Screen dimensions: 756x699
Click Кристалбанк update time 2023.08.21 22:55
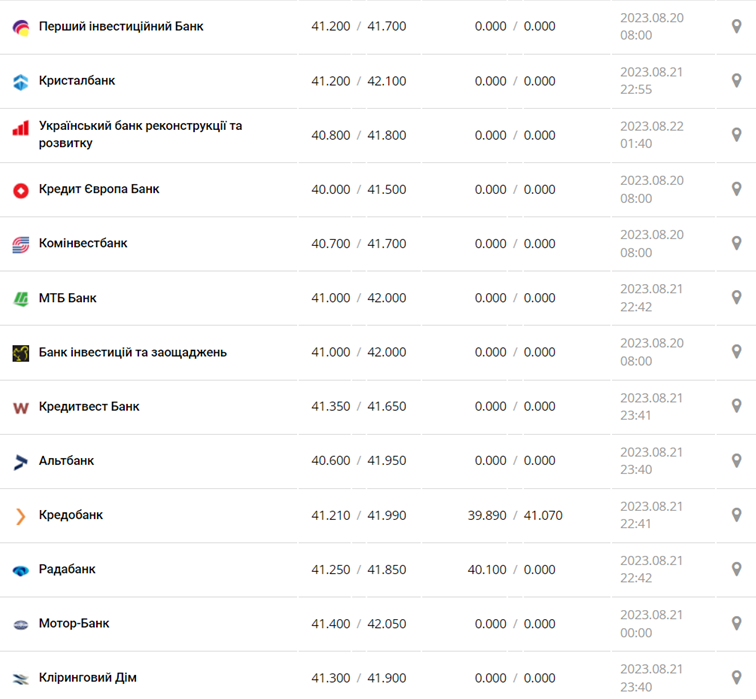tap(651, 81)
